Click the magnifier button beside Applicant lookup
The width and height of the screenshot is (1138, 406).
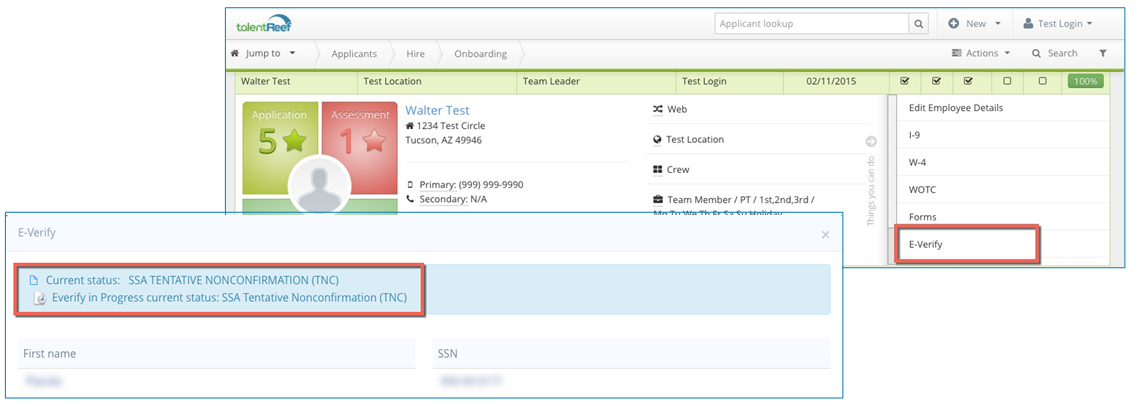918,24
